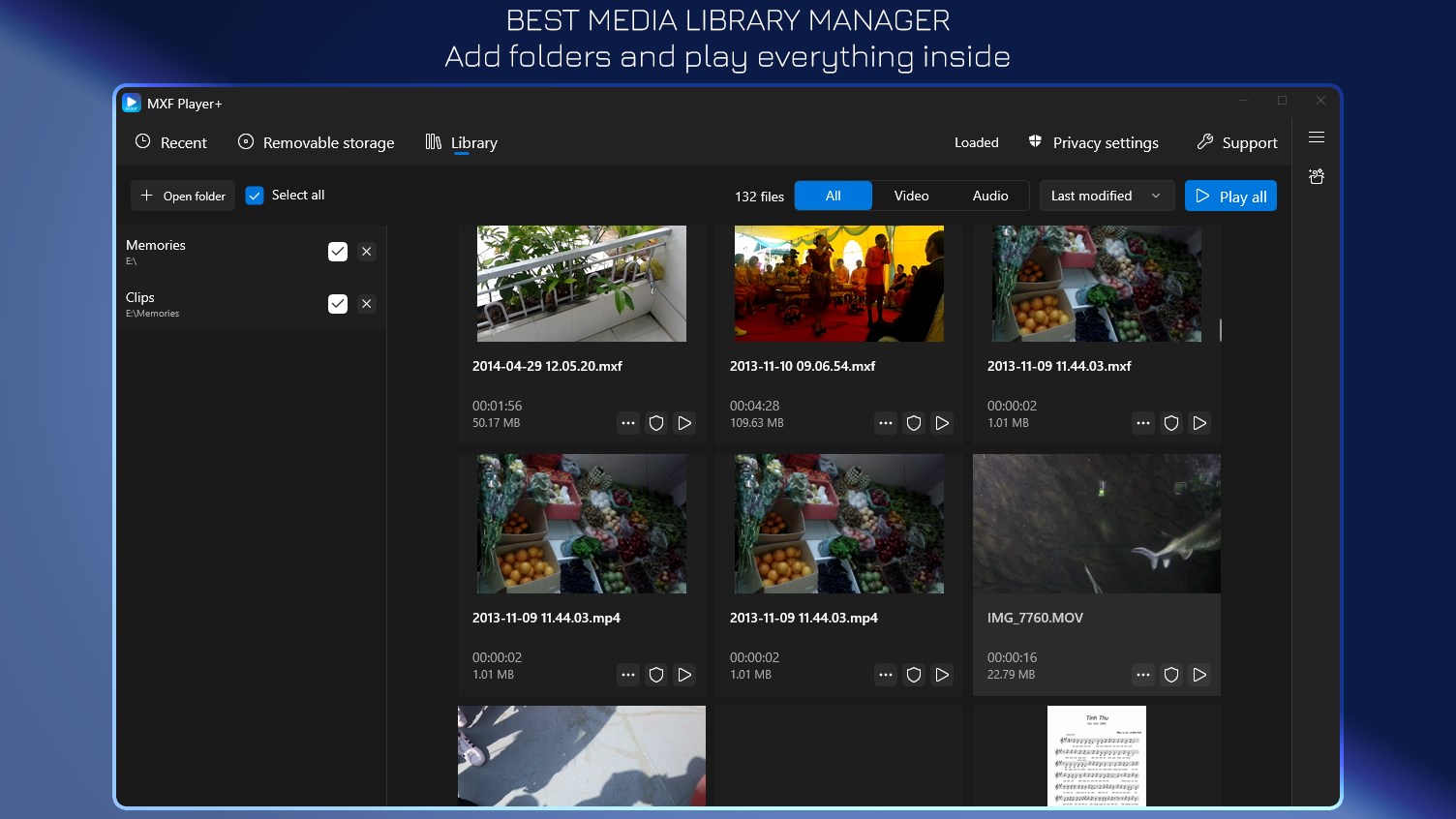Open Privacy settings via the shield icon
Screen dimensions: 1456x819
click(x=1035, y=141)
